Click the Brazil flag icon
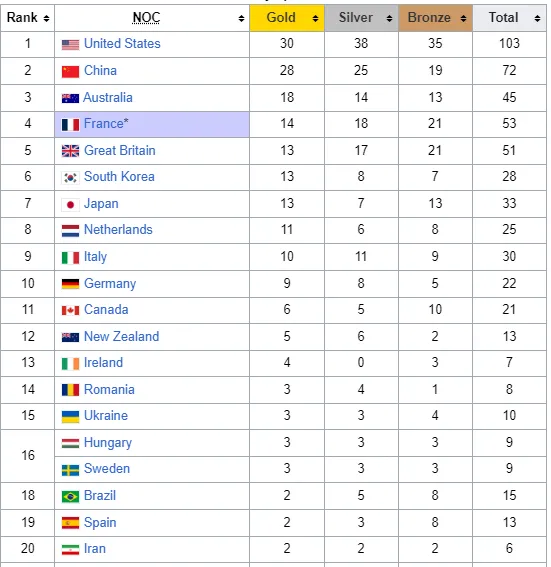The image size is (551, 567). (x=70, y=496)
